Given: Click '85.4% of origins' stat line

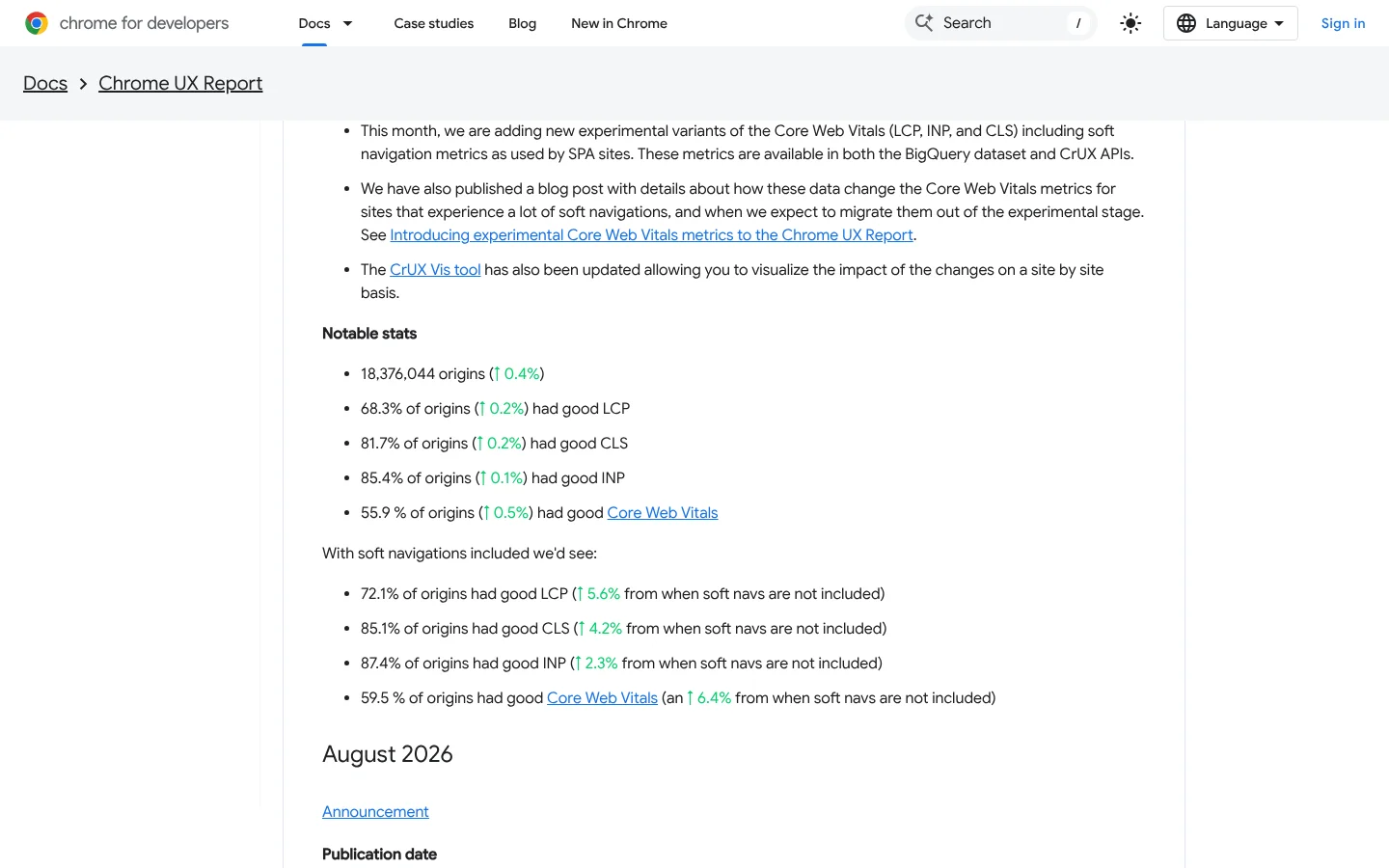Looking at the screenshot, I should pyautogui.click(x=493, y=478).
